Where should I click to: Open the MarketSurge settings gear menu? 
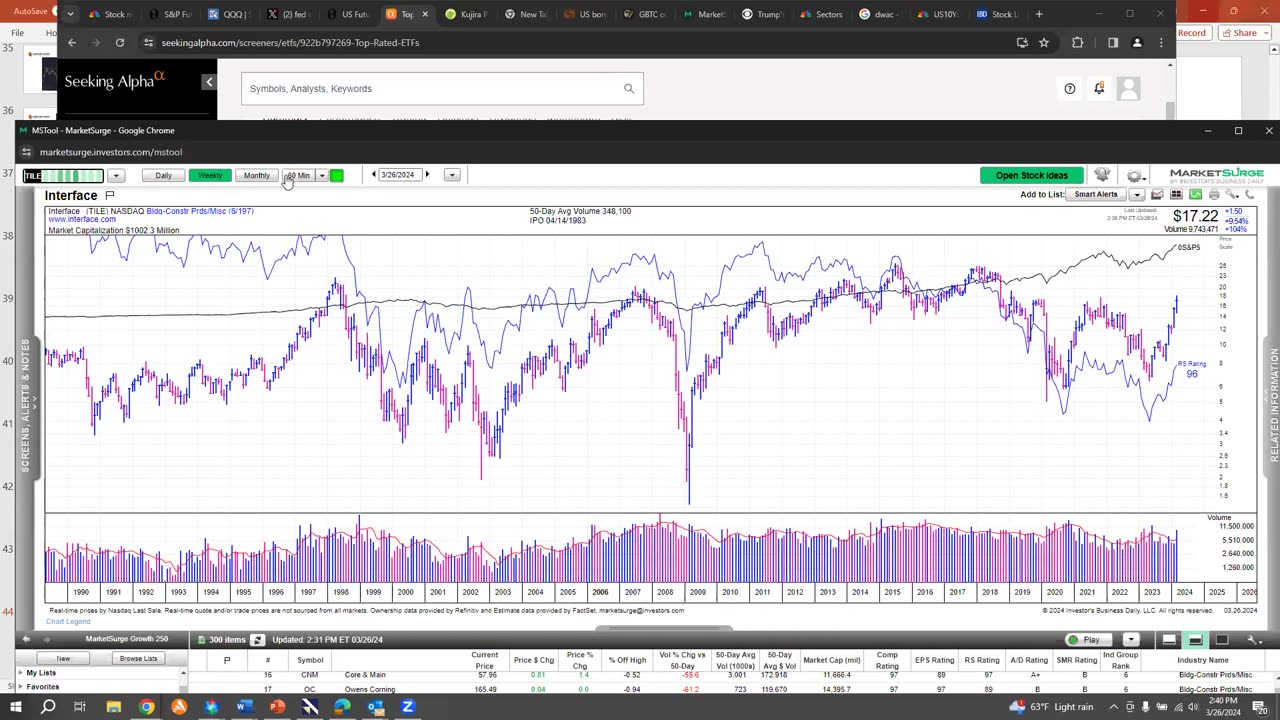(1134, 175)
